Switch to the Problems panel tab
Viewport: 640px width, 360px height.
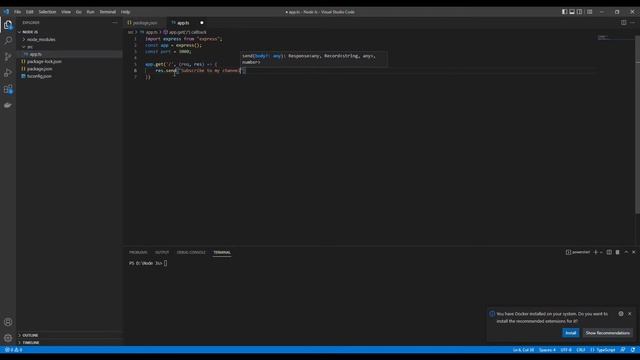(138, 252)
